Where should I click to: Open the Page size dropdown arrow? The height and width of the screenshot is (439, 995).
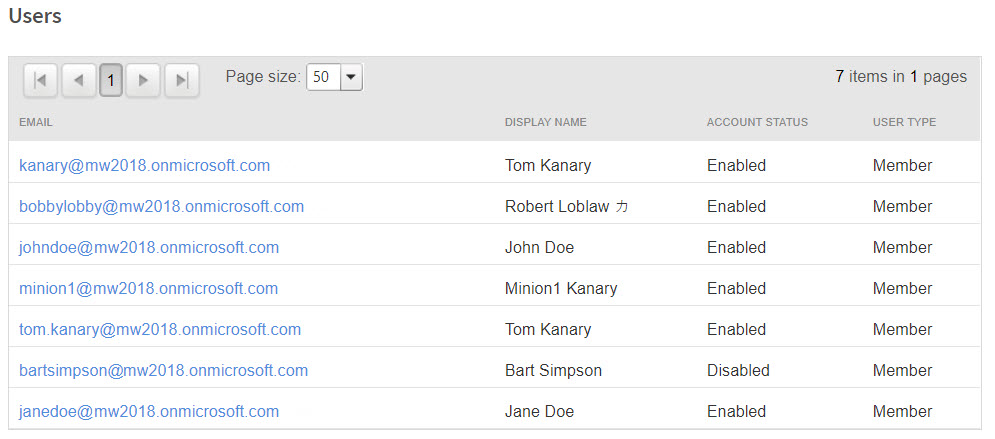[x=351, y=77]
